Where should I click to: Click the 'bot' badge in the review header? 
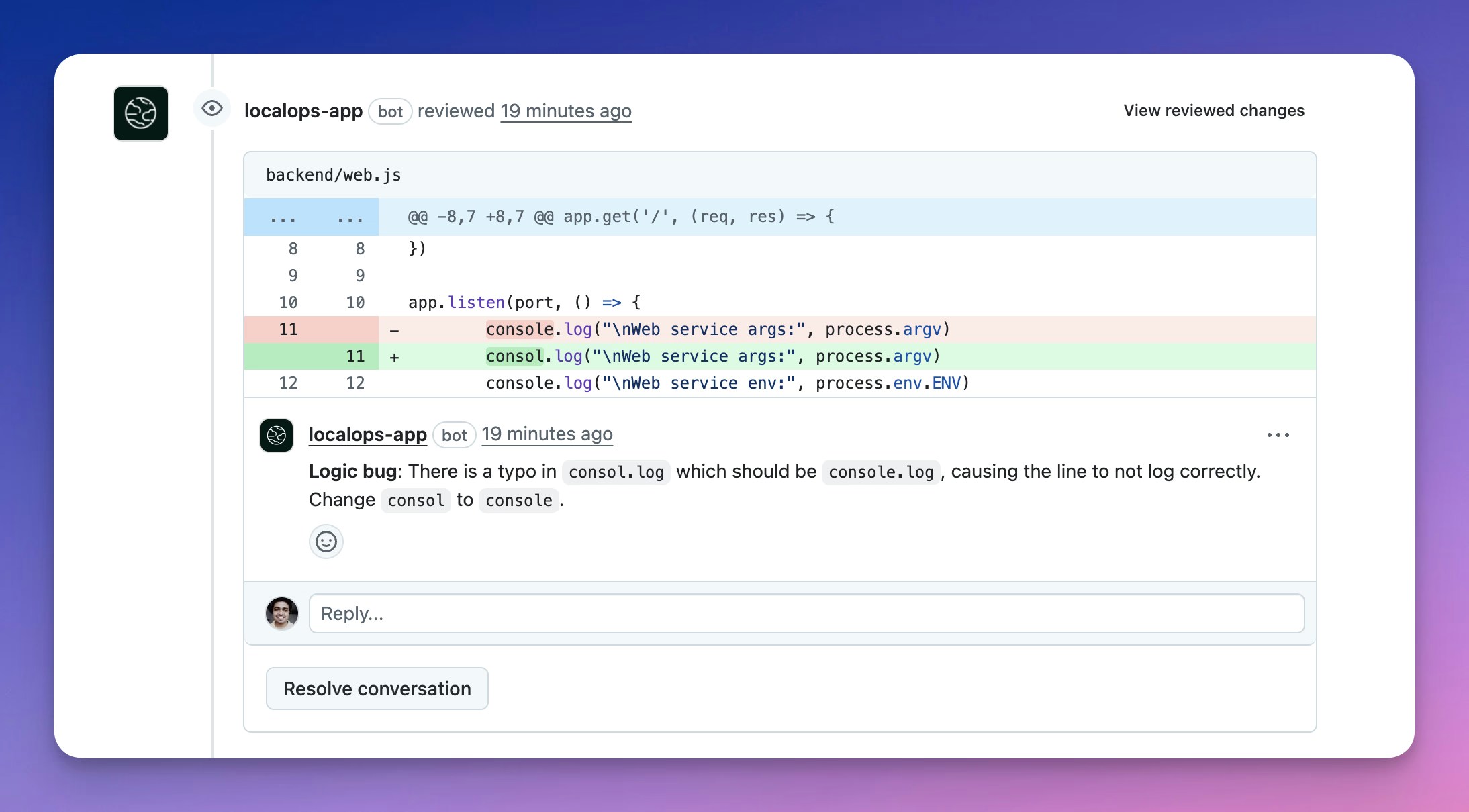pos(390,111)
